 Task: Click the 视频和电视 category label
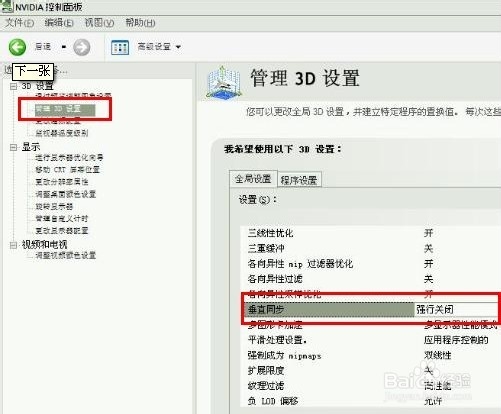(x=44, y=245)
